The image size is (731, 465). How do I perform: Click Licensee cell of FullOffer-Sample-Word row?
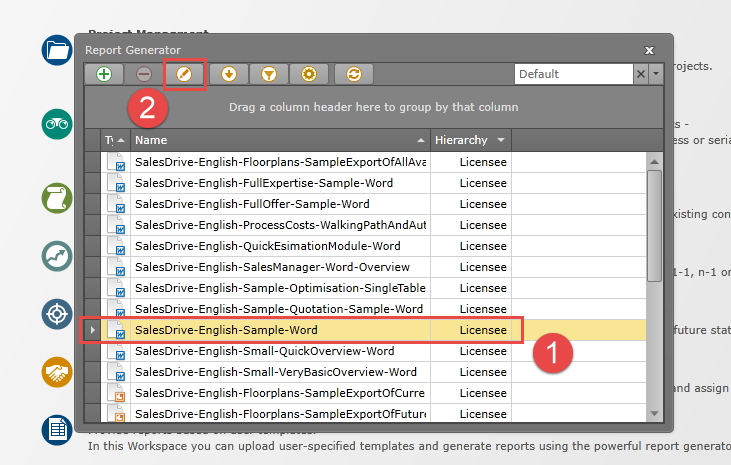coord(471,204)
